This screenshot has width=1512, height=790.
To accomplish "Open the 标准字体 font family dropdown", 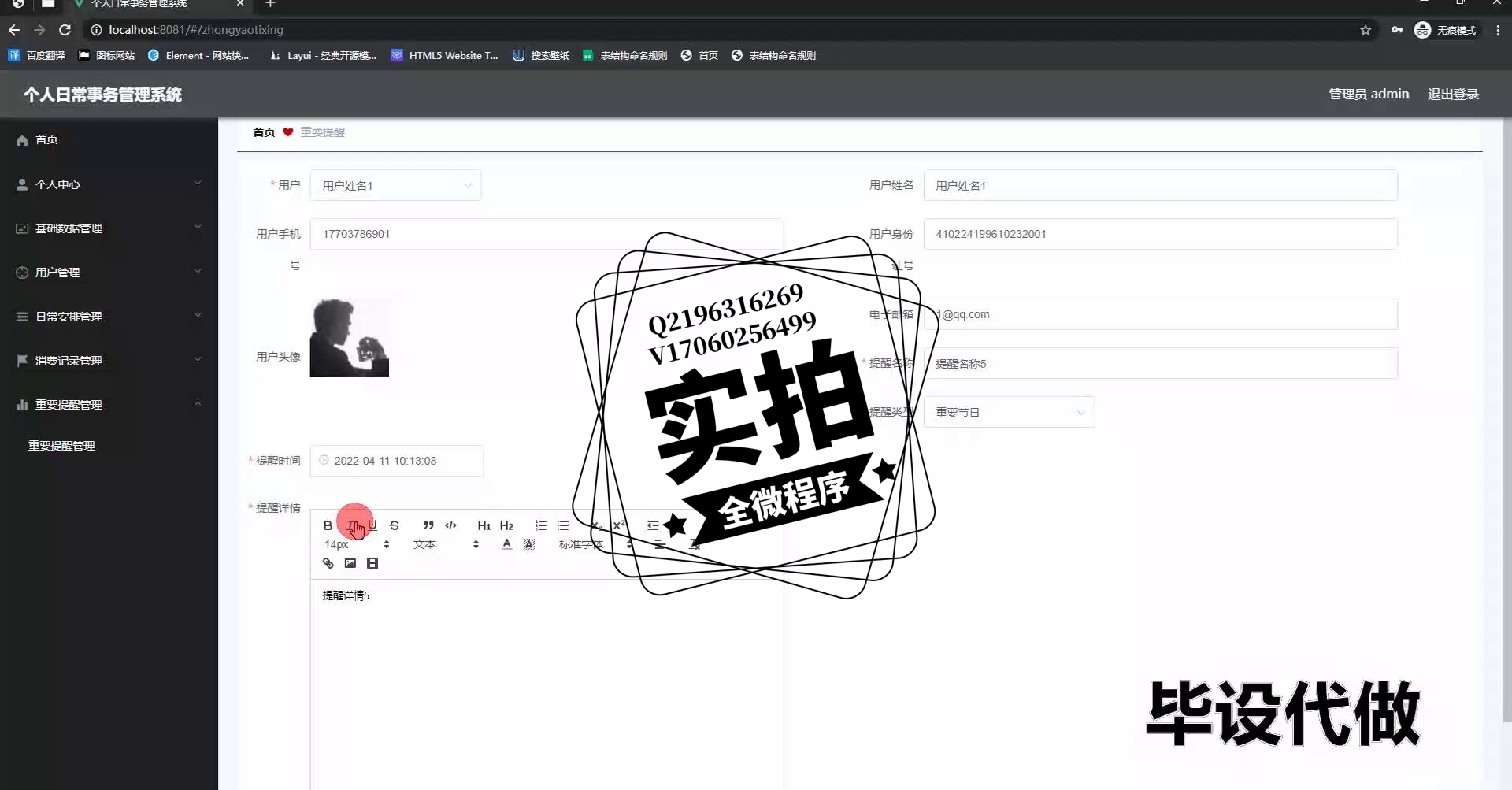I will (x=595, y=544).
